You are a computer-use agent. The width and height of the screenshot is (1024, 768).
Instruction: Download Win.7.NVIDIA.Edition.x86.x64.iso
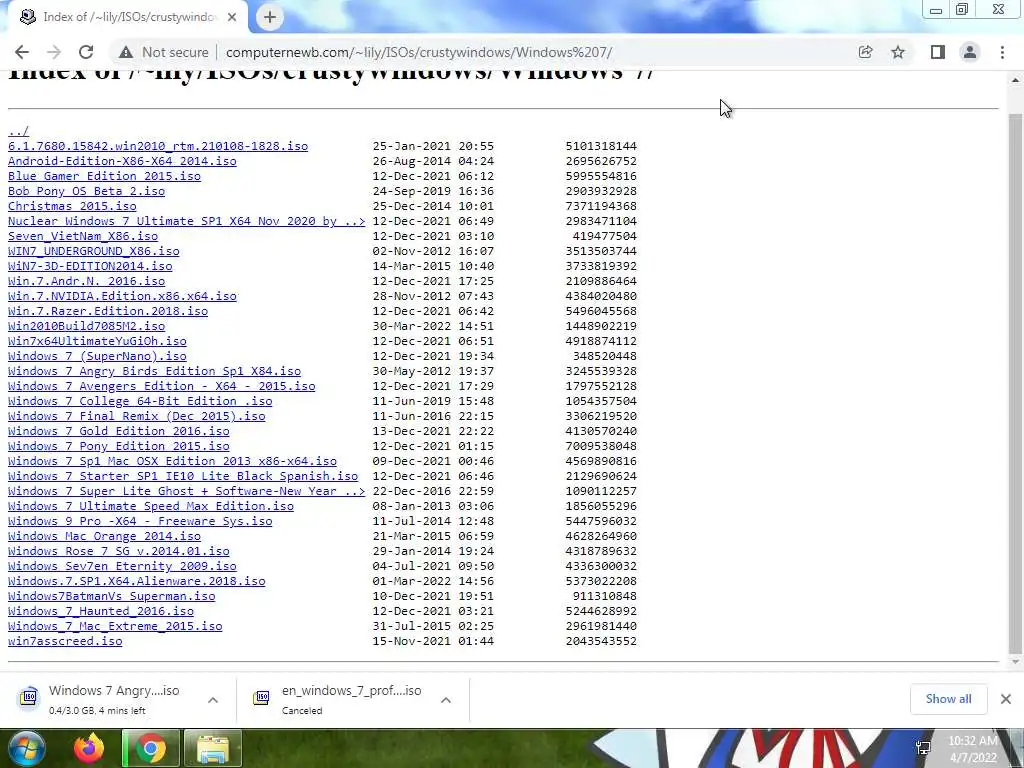[122, 296]
